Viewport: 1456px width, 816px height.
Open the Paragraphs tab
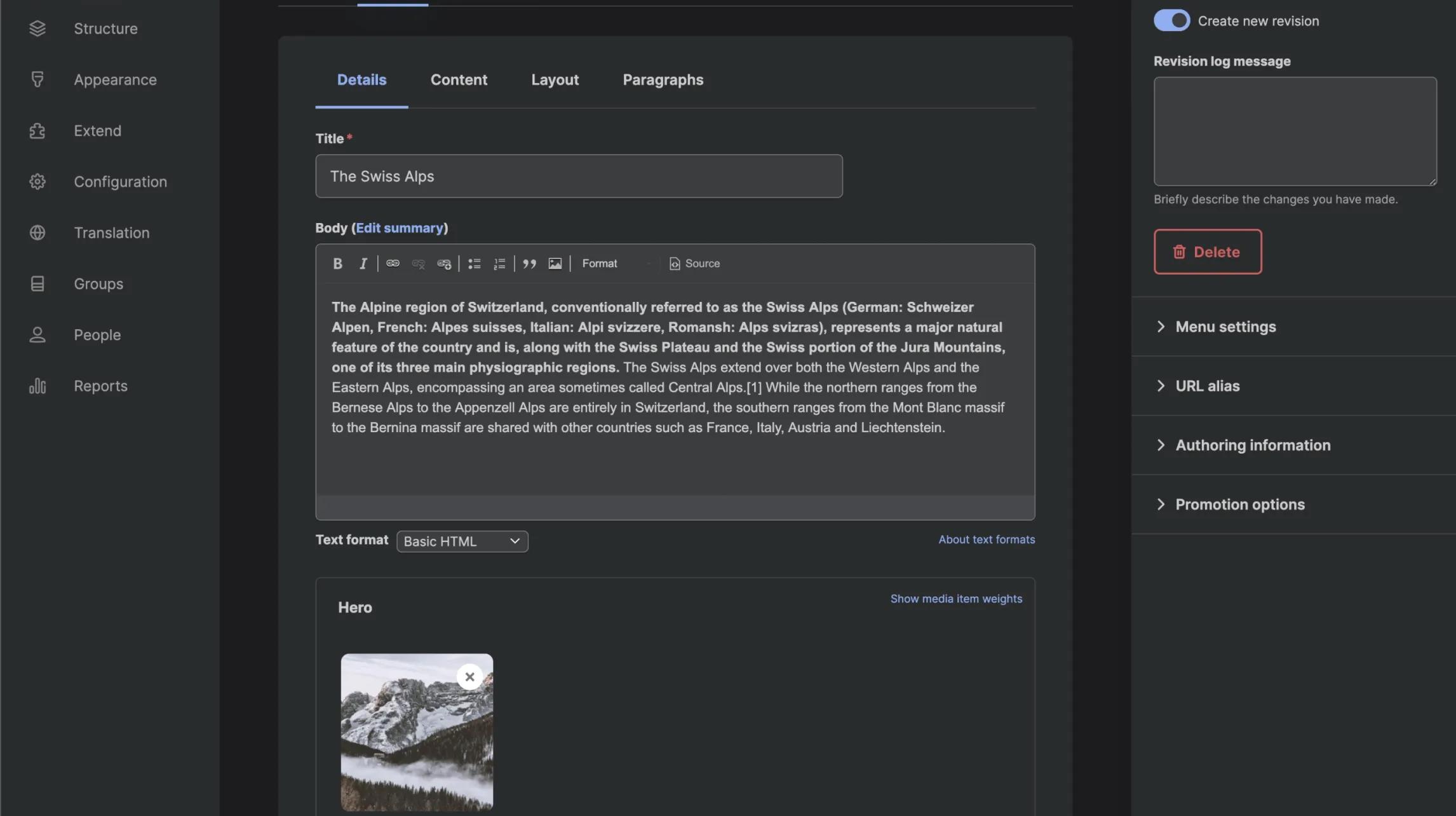(663, 80)
